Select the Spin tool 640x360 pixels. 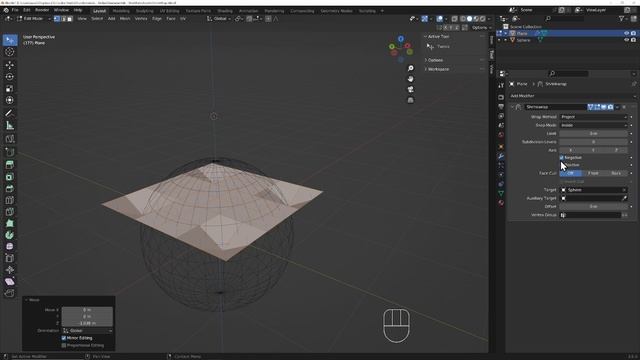pos(10,235)
